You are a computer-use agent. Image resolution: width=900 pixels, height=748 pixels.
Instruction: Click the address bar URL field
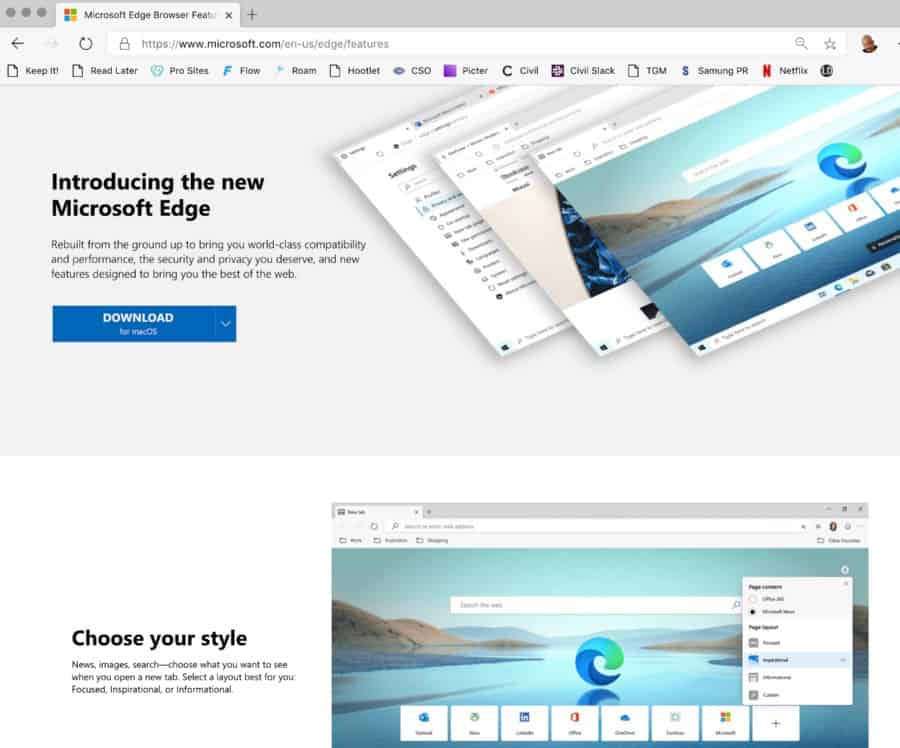(x=450, y=44)
